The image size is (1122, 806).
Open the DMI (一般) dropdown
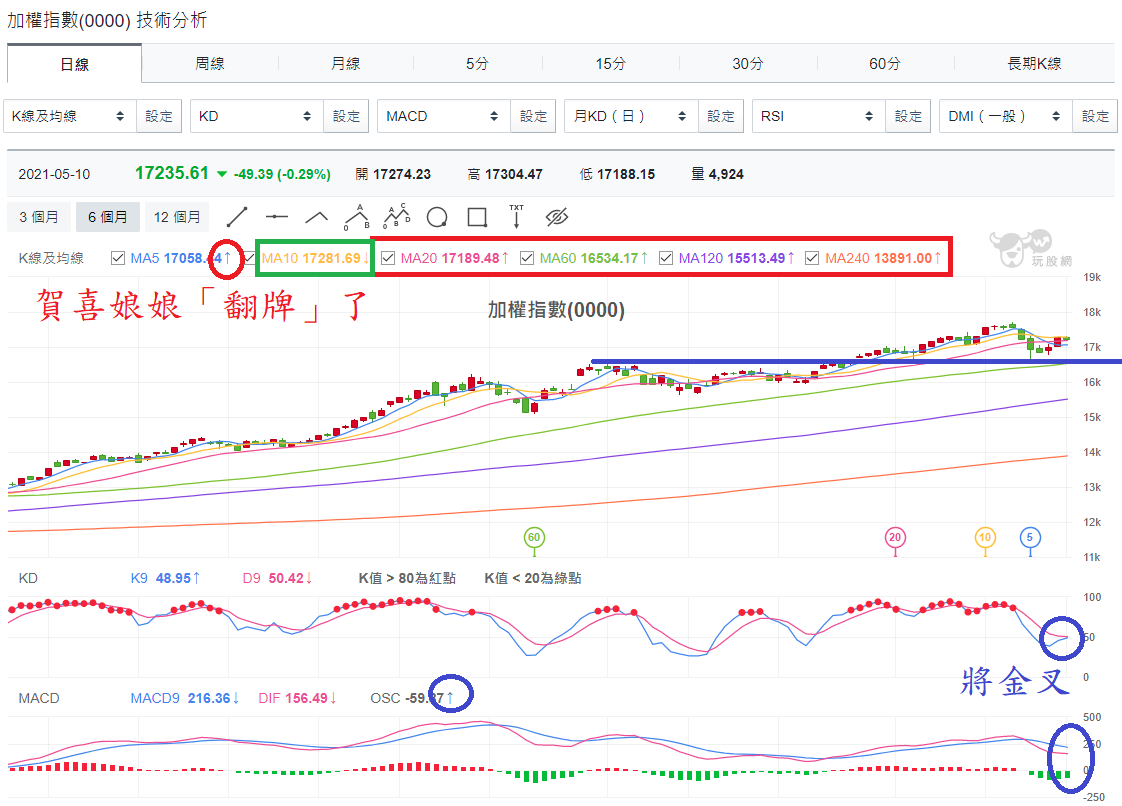(1006, 116)
